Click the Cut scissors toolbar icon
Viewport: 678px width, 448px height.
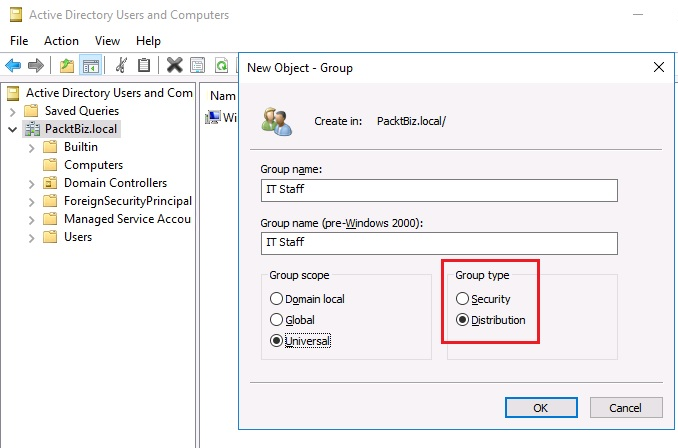coord(121,66)
